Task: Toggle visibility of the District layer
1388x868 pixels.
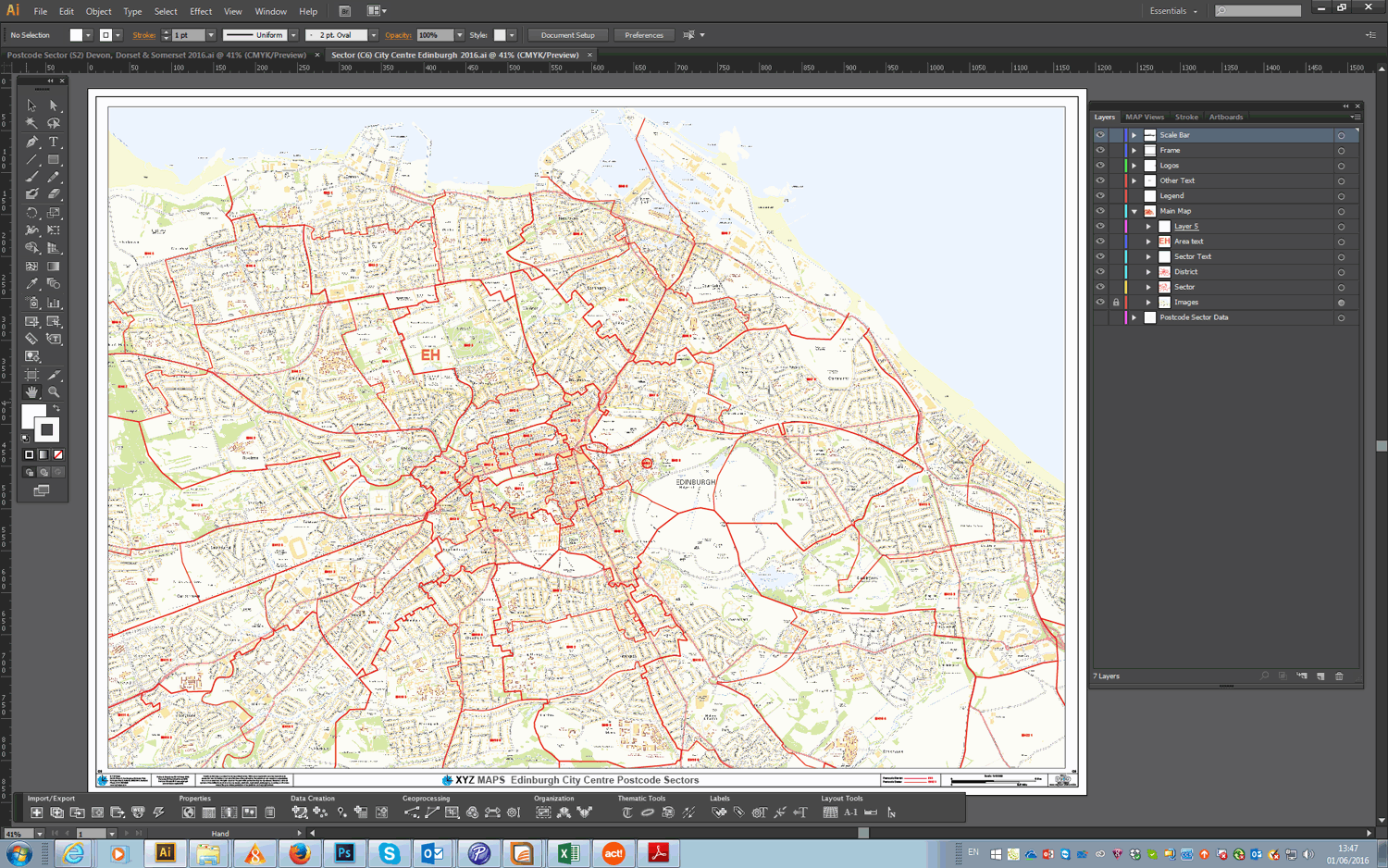Action: (1100, 272)
